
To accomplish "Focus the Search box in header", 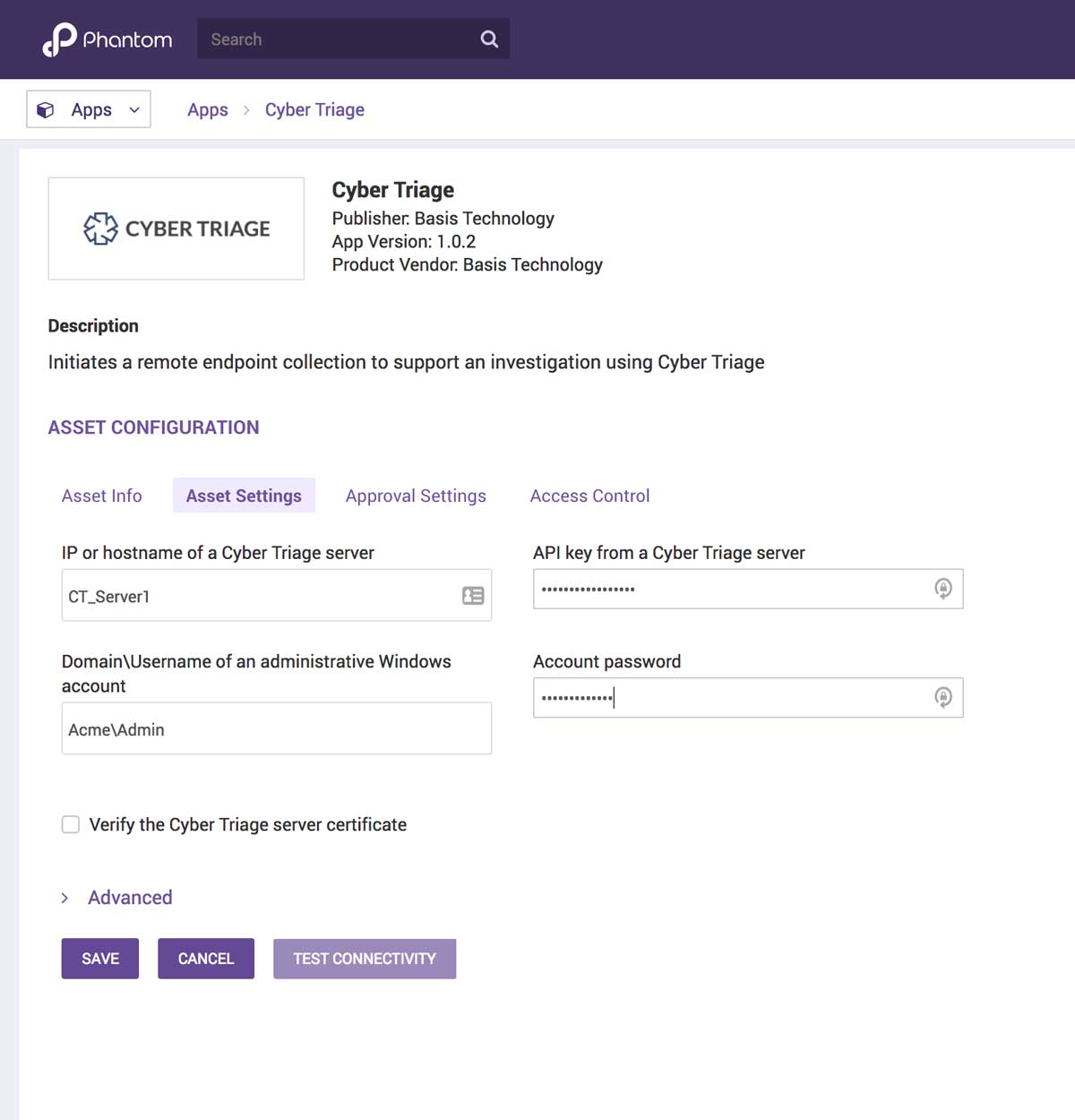I will pos(354,39).
